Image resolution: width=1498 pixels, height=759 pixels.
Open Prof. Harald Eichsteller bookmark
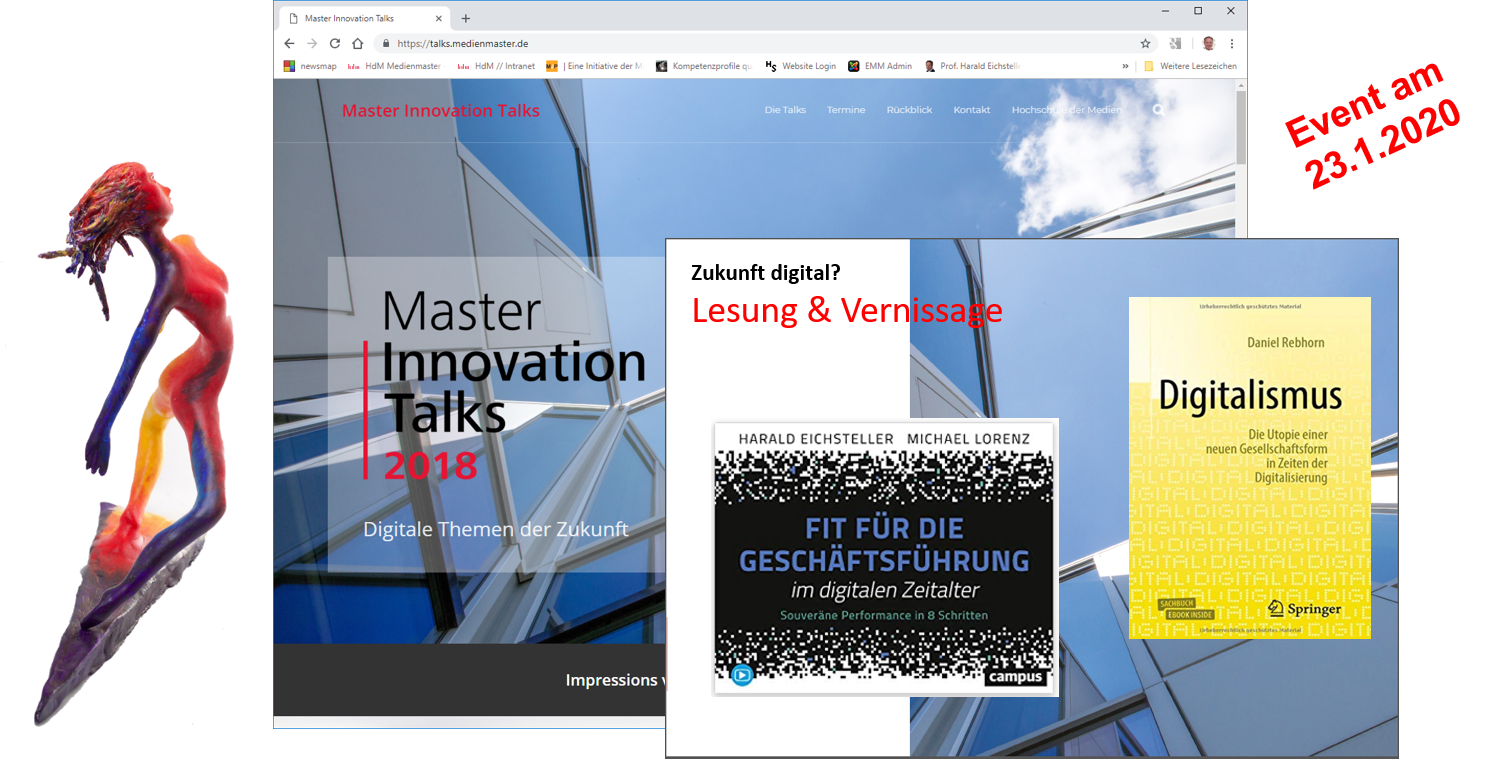click(x=972, y=66)
